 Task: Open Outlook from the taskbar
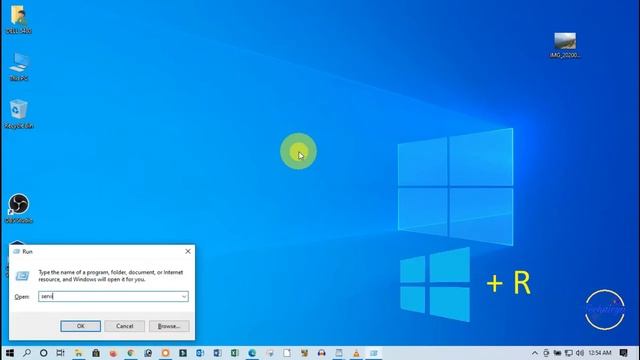200,353
